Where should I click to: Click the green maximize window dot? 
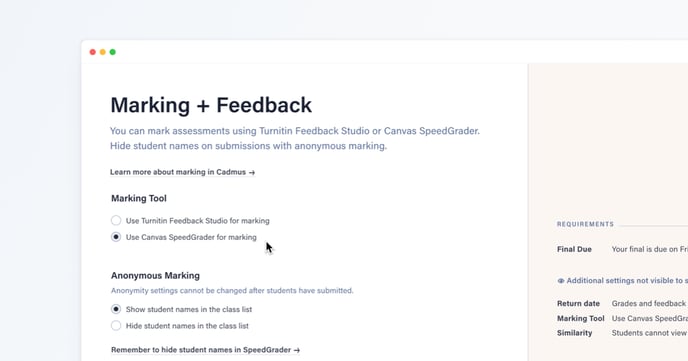tap(113, 52)
